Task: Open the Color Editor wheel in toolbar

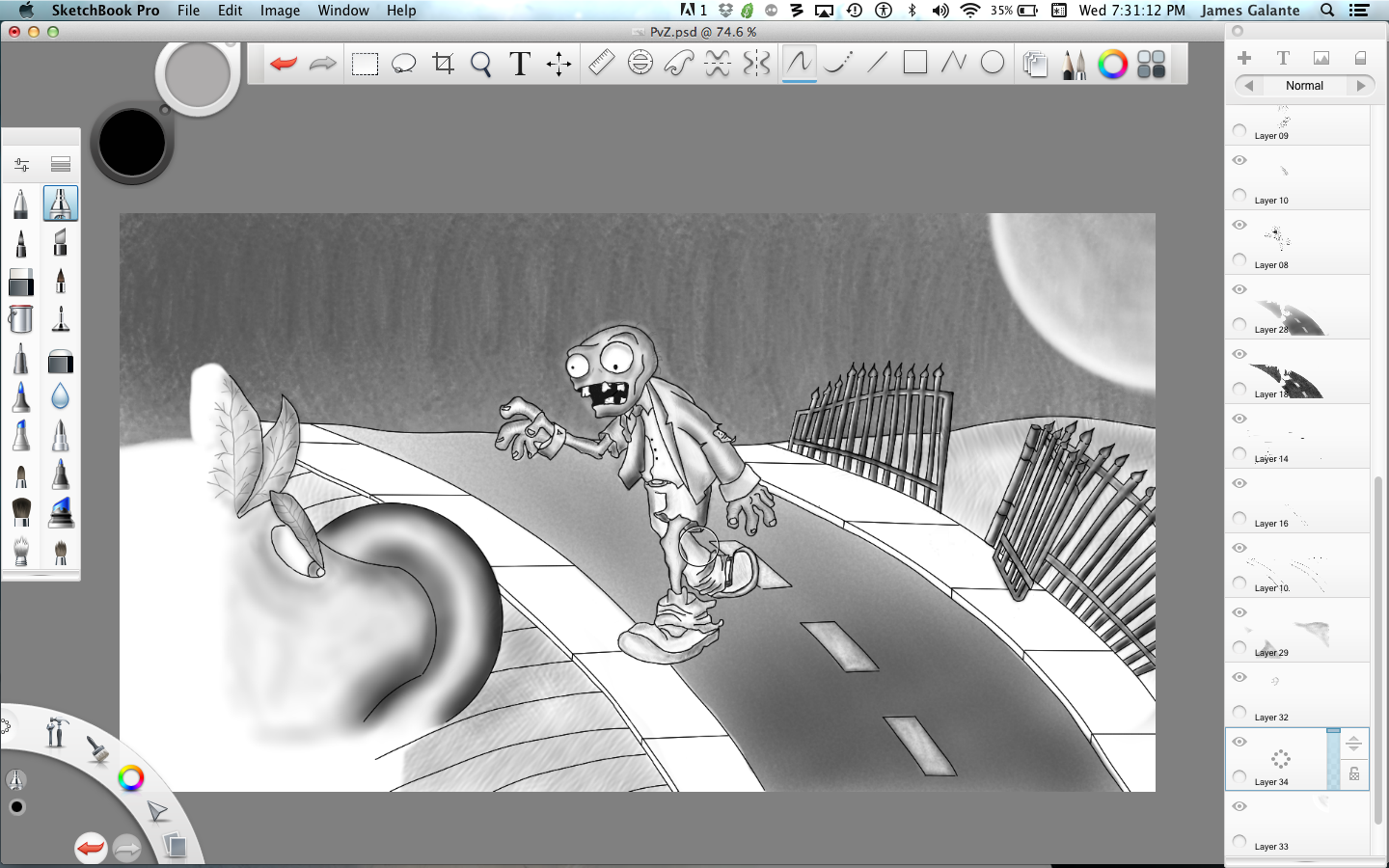Action: (x=1112, y=65)
